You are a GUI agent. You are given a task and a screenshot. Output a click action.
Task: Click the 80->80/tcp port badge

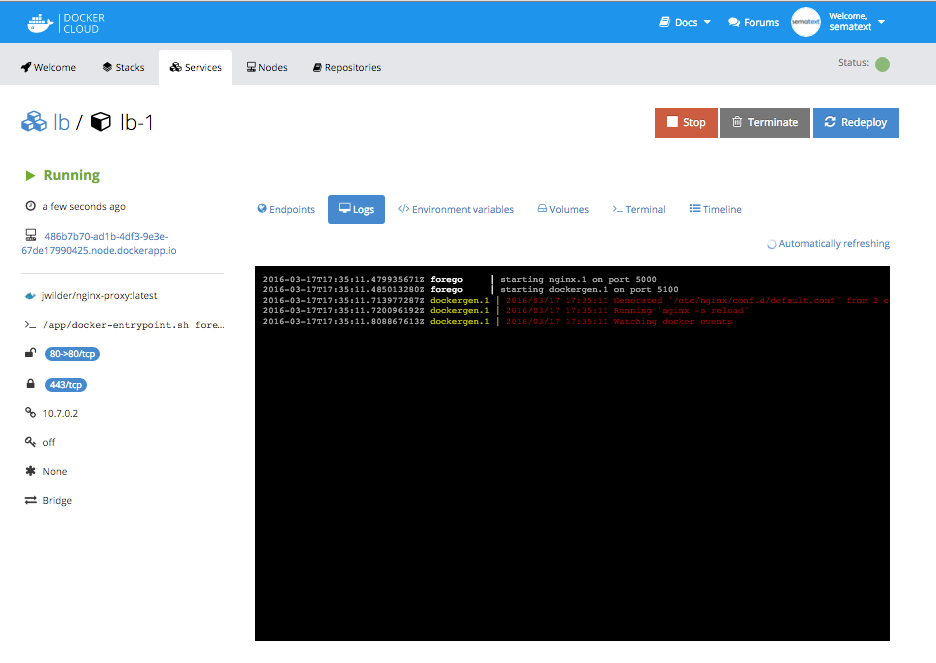point(72,354)
